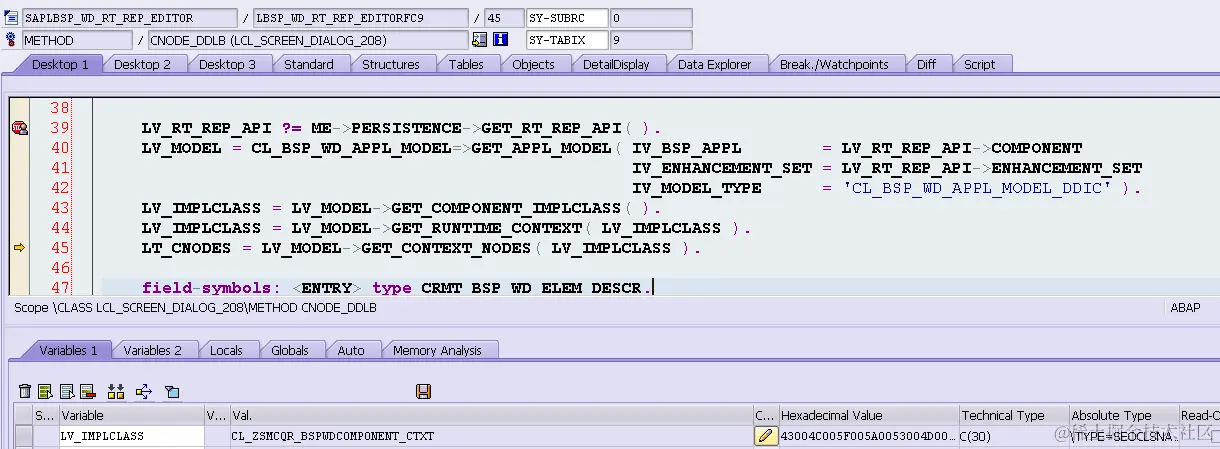Select the DetailDisplay tab
Screen dimensions: 1220x449
point(616,64)
